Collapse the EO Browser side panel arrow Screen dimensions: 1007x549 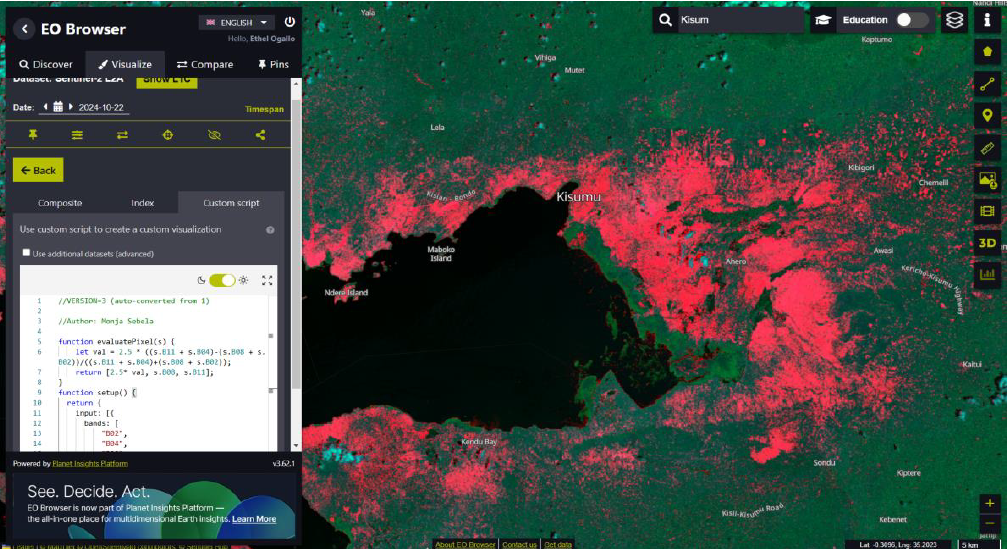pyautogui.click(x=26, y=29)
